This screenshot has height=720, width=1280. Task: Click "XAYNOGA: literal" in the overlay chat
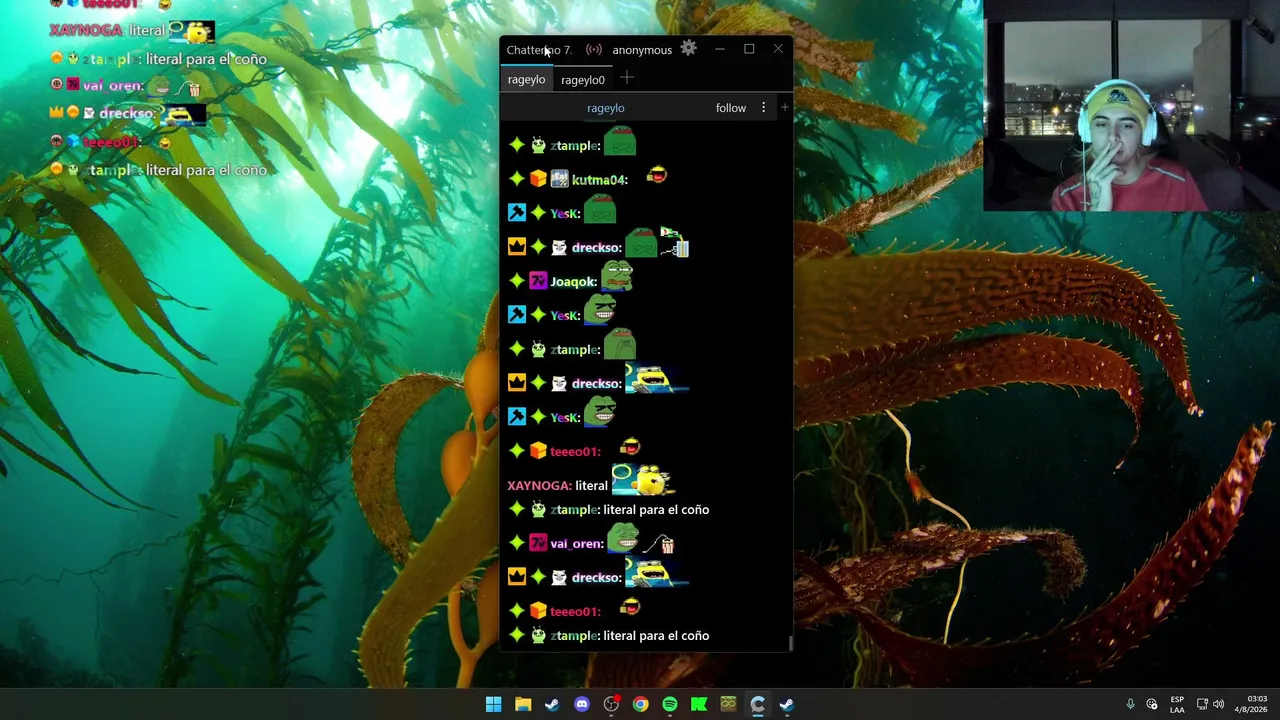tap(107, 31)
